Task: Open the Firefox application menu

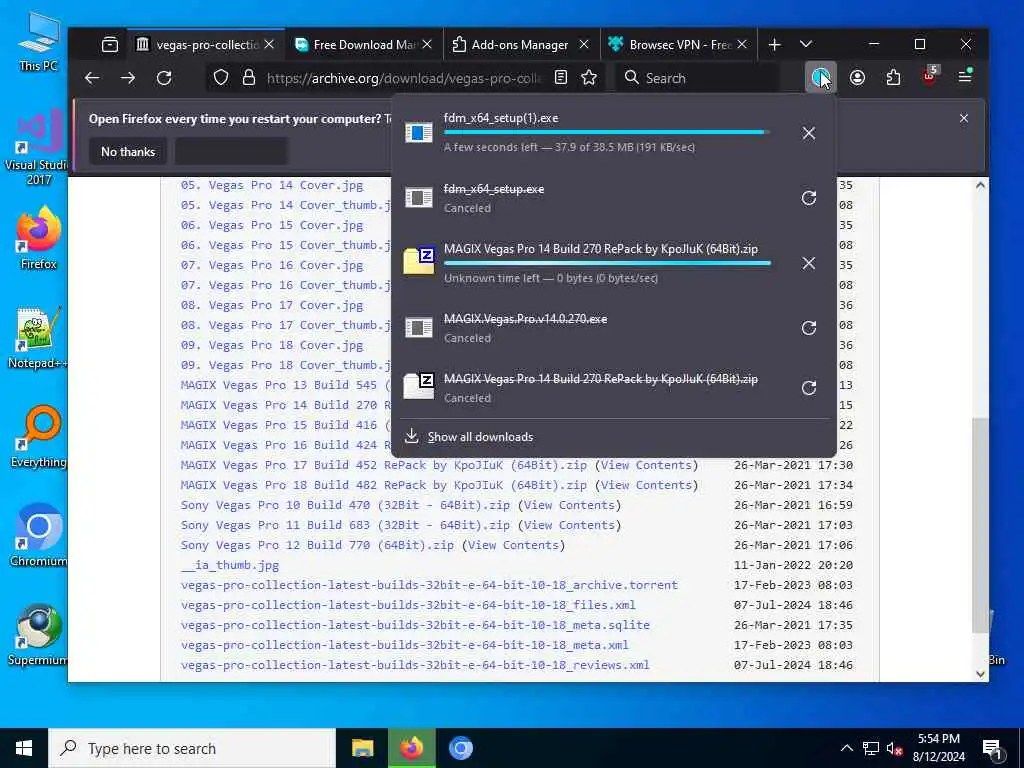Action: [965, 76]
